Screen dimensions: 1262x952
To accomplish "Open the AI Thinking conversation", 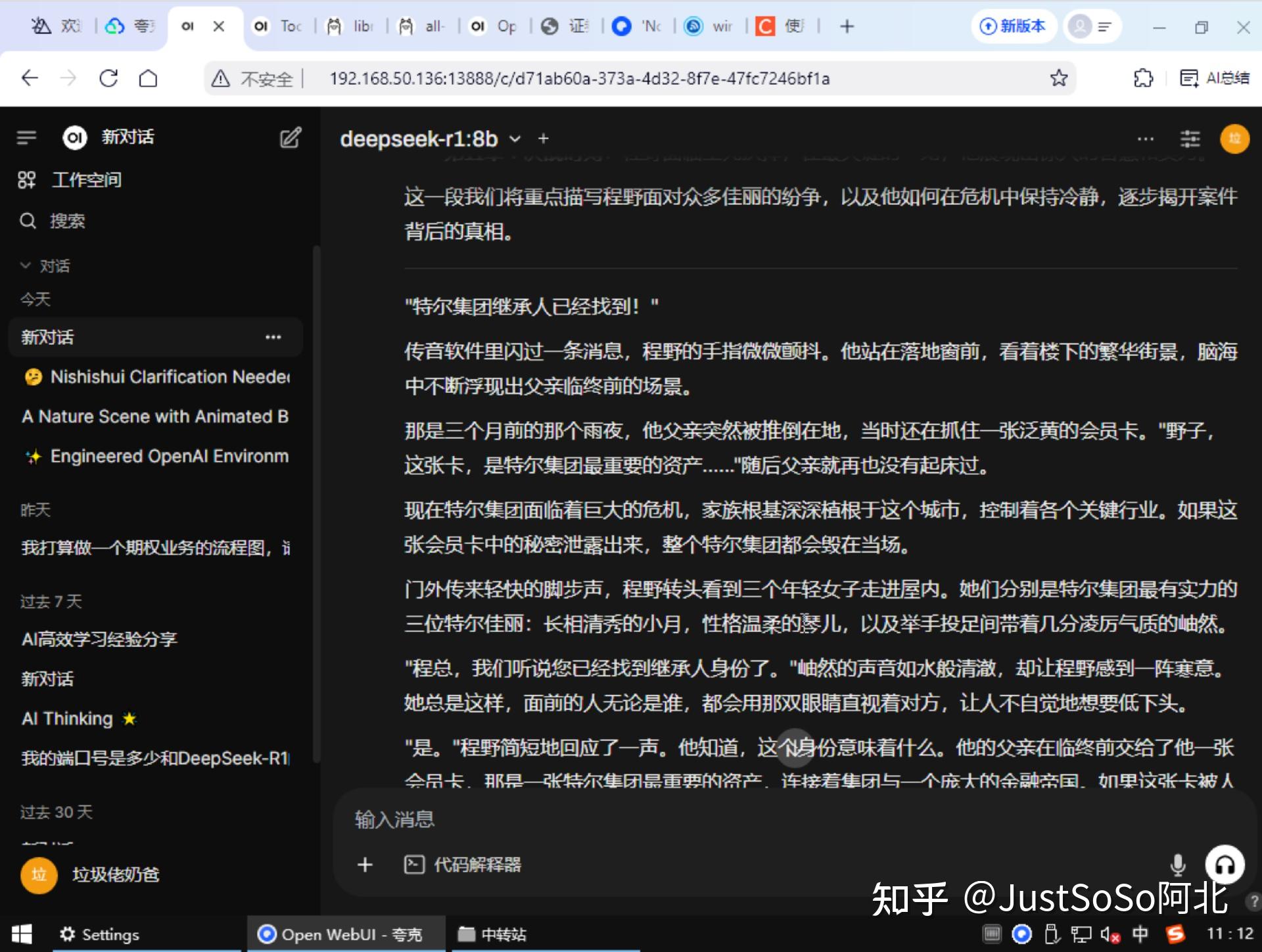I will coord(67,718).
